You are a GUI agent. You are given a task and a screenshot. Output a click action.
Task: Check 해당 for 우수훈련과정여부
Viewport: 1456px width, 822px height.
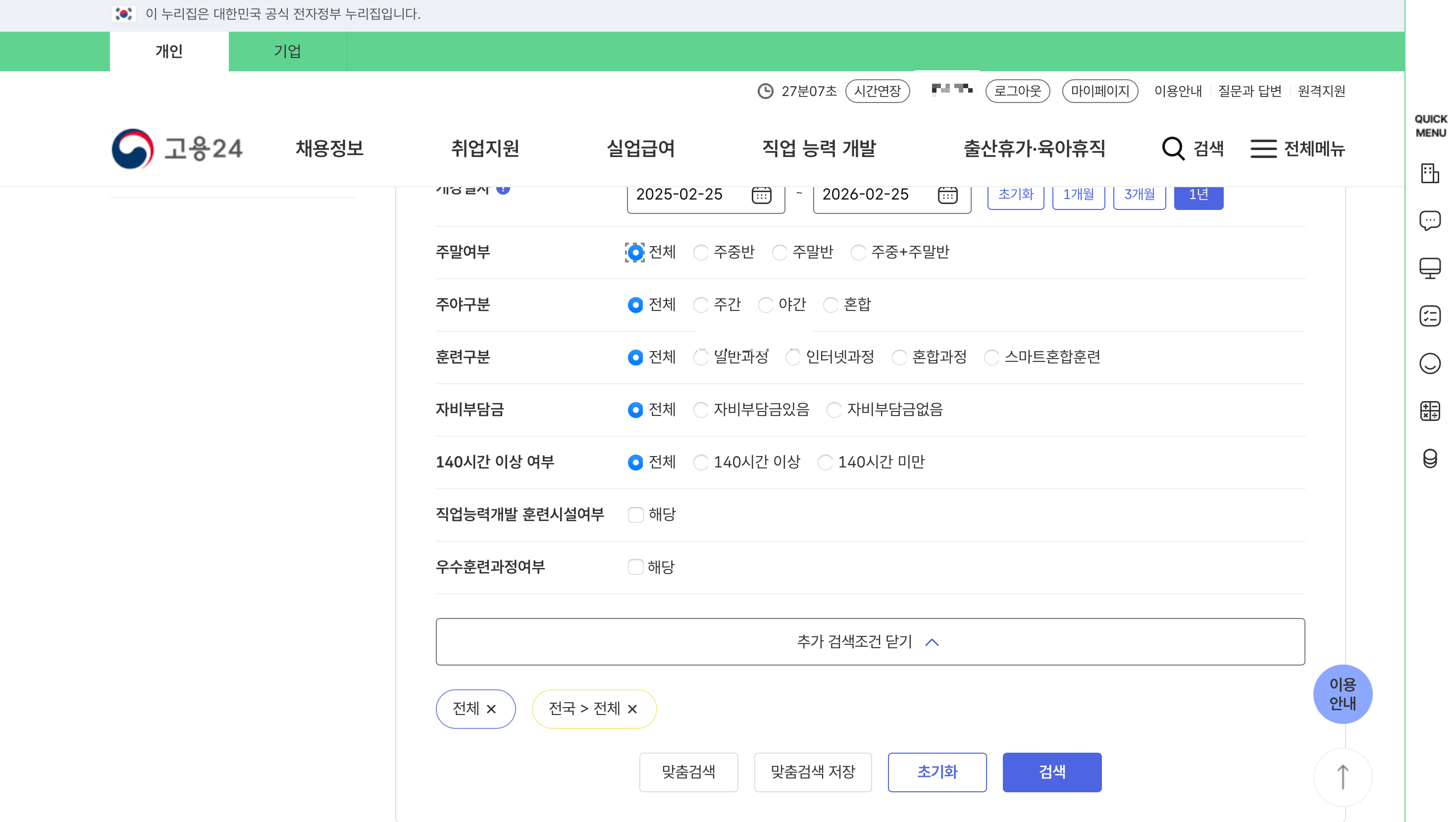pyautogui.click(x=635, y=566)
